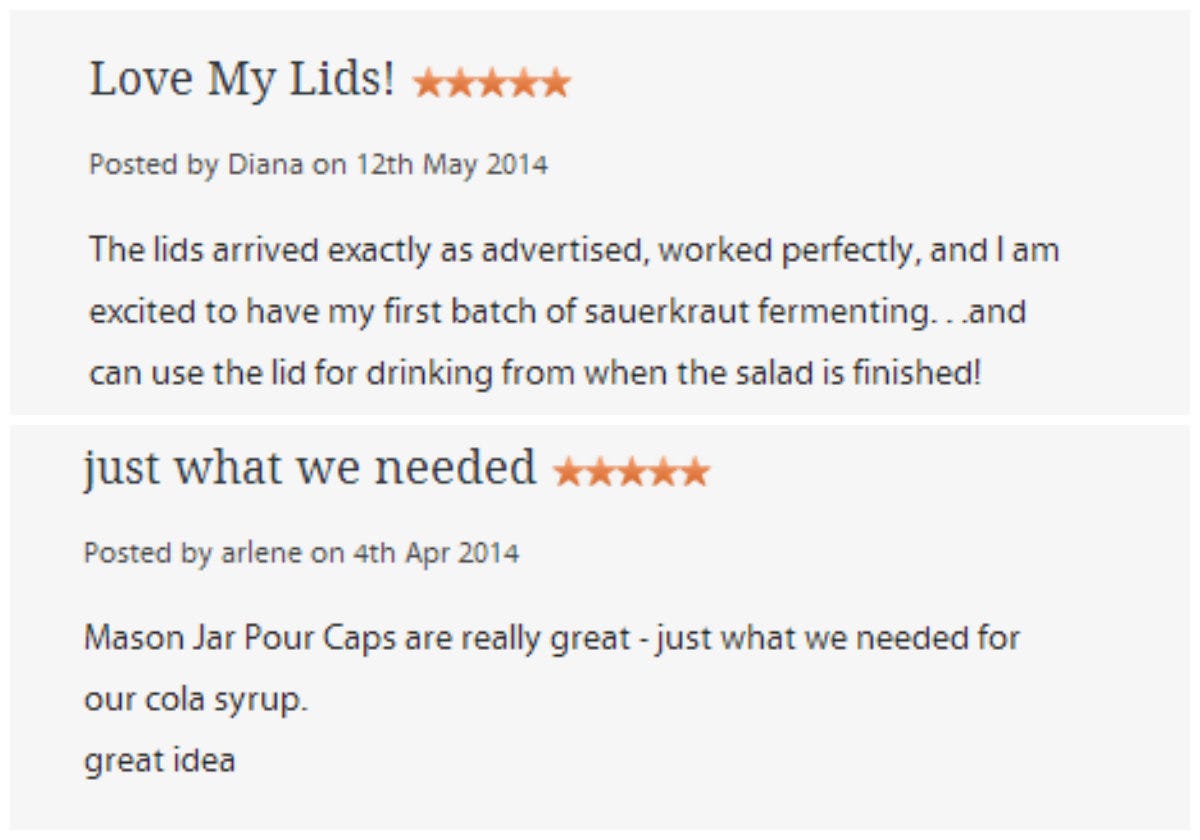Click the name Diana in the first review
This screenshot has height=840, width=1200.
(265, 164)
